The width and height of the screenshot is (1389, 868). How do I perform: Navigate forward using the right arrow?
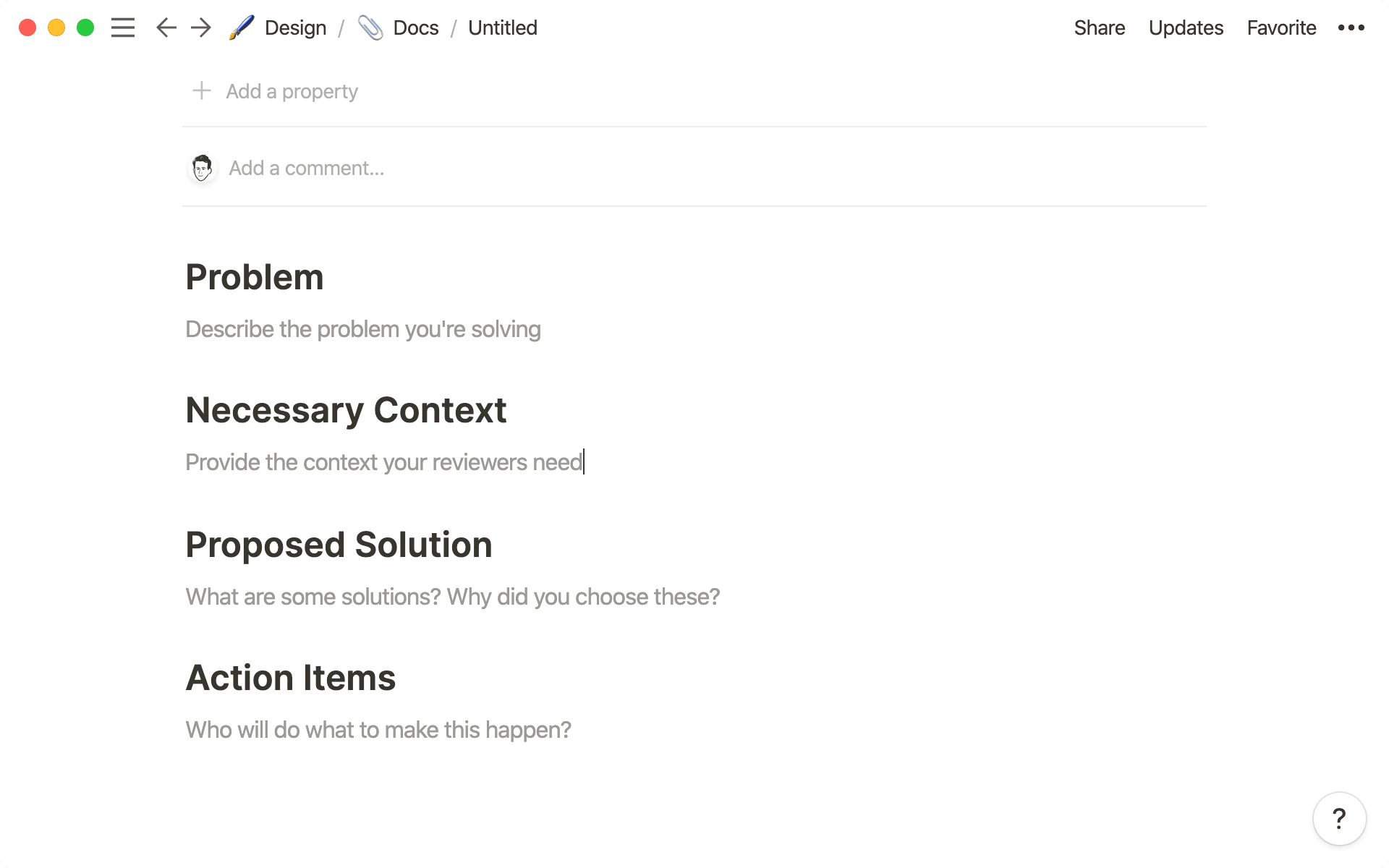coord(201,27)
